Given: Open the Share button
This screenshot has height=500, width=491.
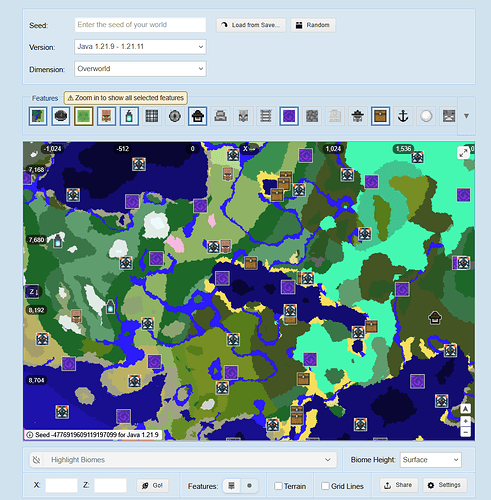Looking at the screenshot, I should (x=399, y=485).
